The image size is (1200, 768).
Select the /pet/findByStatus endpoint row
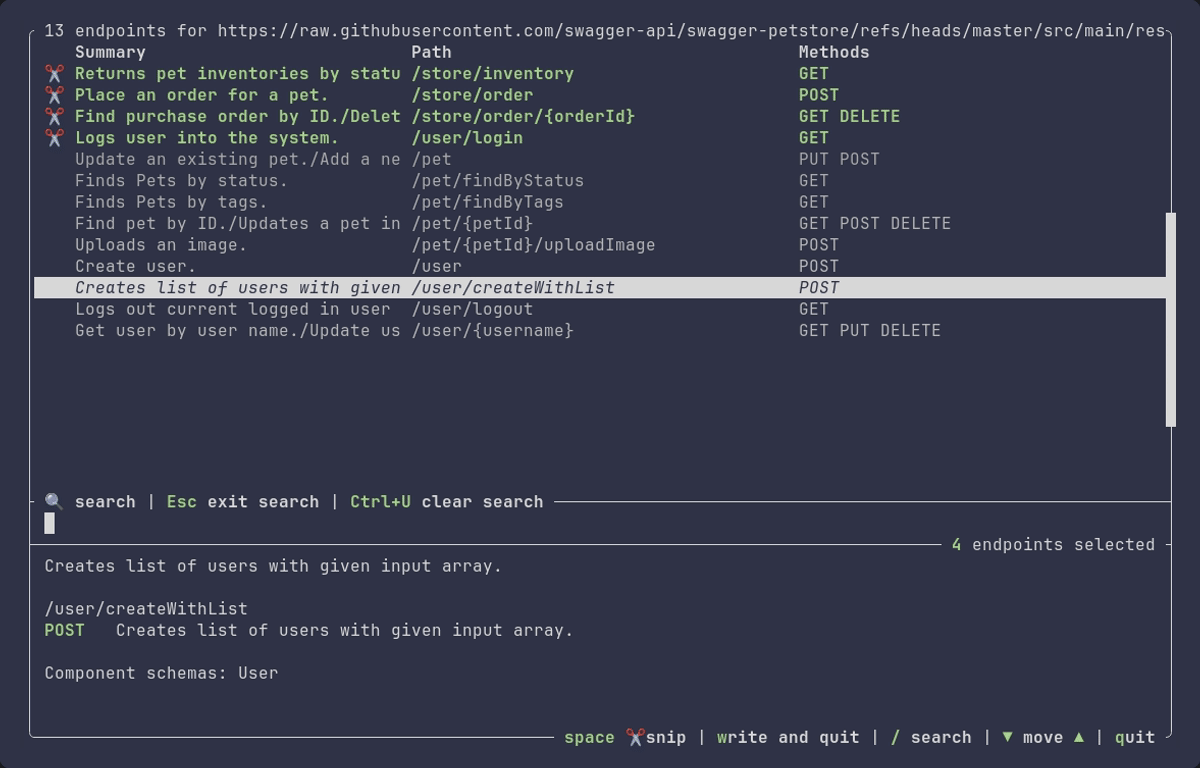600,181
